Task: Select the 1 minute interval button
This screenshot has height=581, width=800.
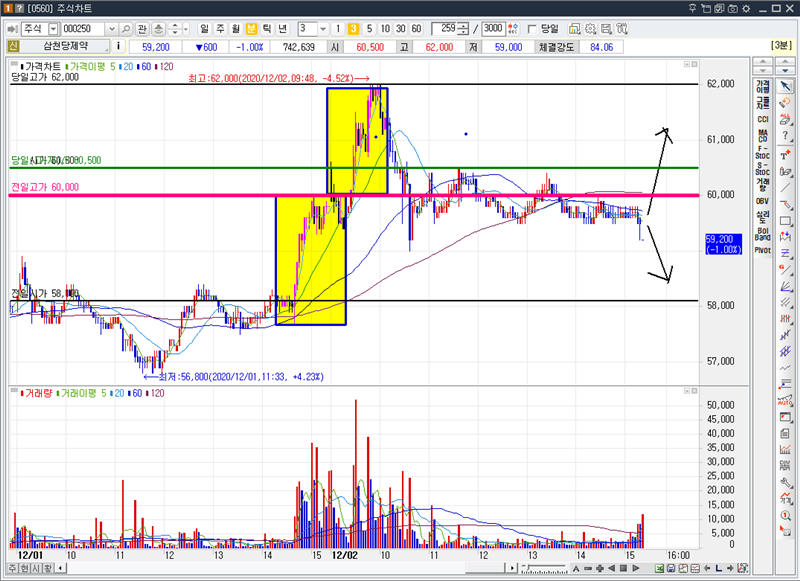Action: point(338,29)
